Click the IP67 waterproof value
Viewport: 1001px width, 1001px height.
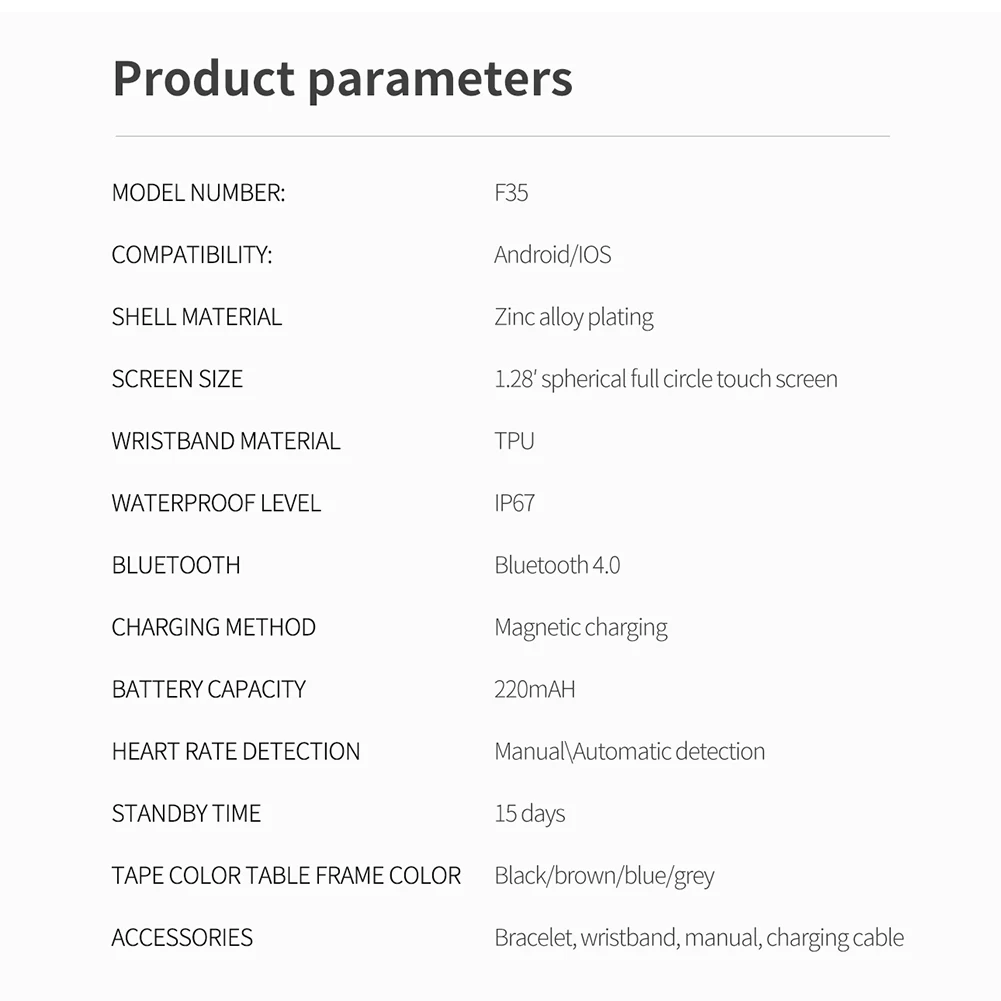[514, 503]
